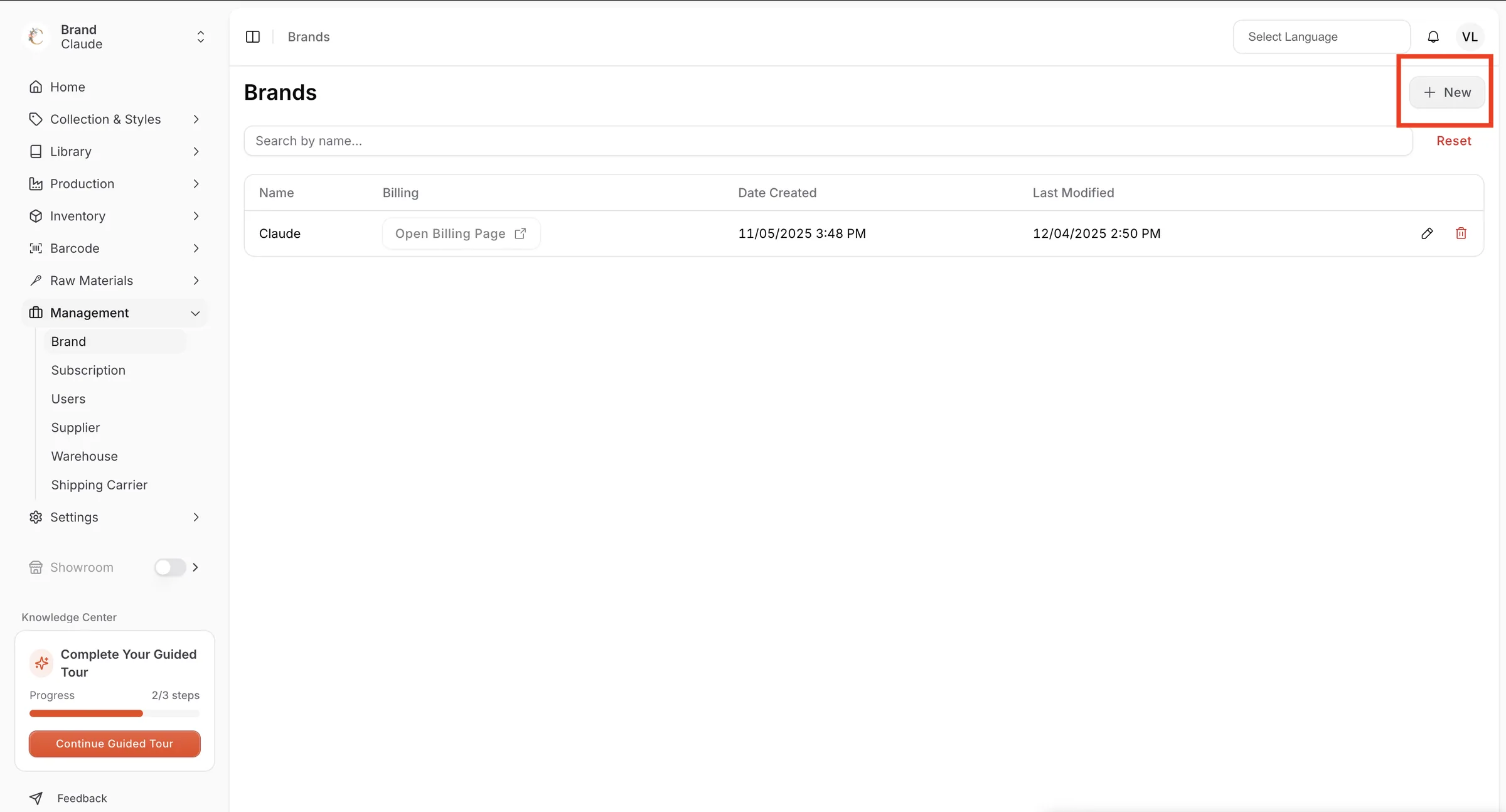1506x812 pixels.
Task: Toggle the sidebar panel icon
Action: click(x=253, y=37)
